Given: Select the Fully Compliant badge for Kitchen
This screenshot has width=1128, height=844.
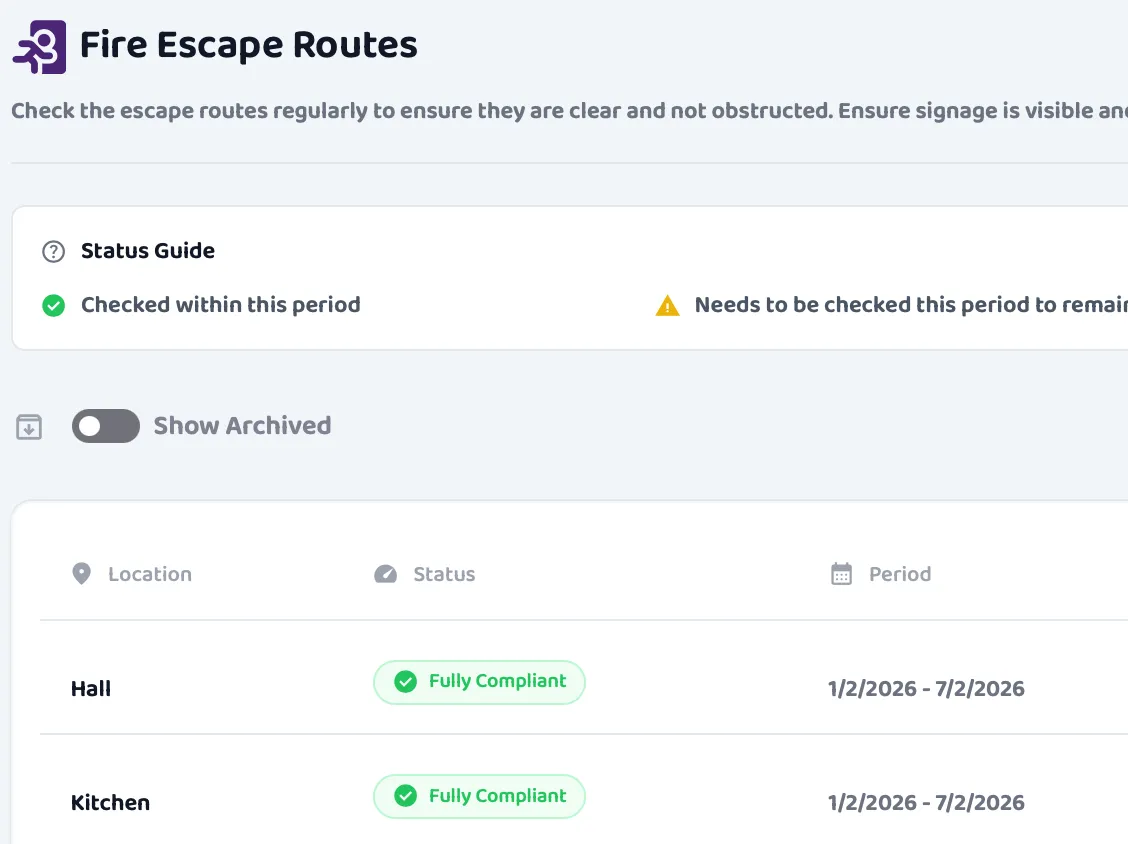Looking at the screenshot, I should click(479, 796).
